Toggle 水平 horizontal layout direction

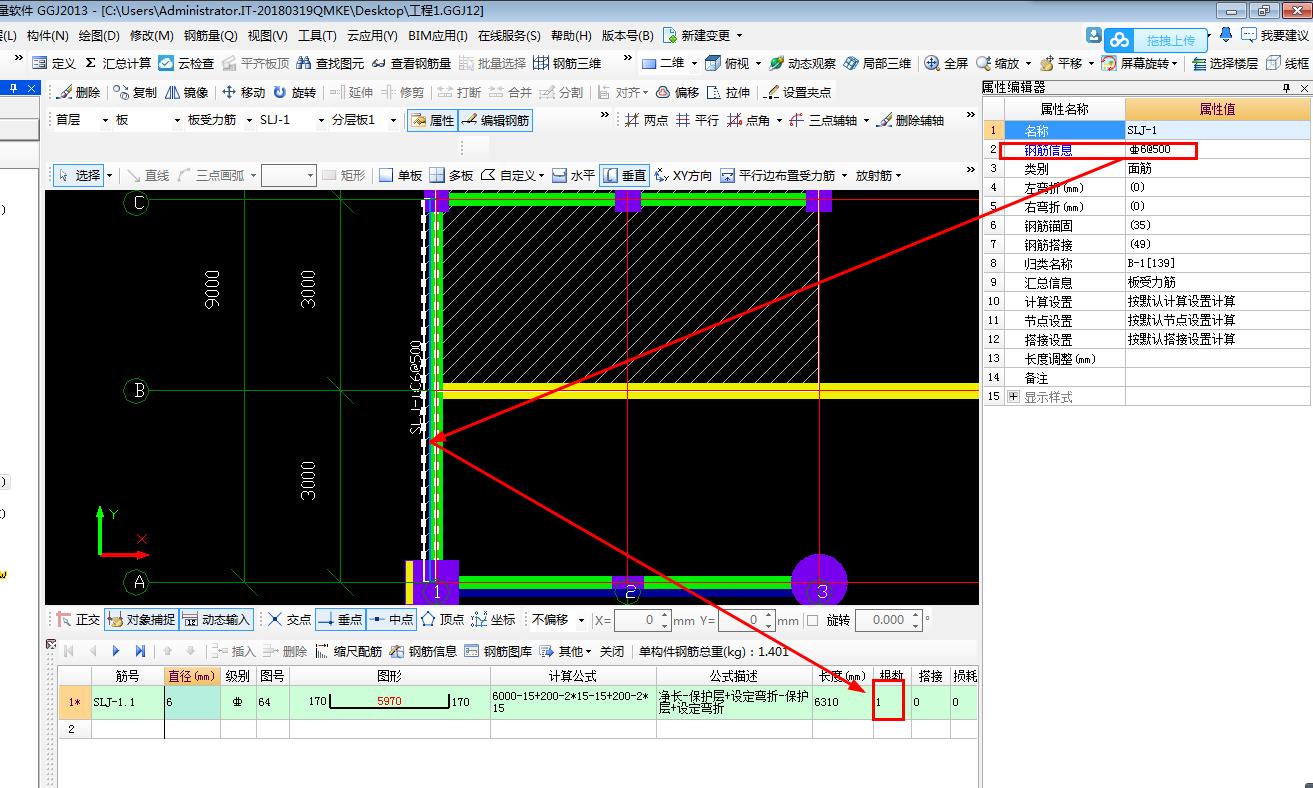pos(574,175)
